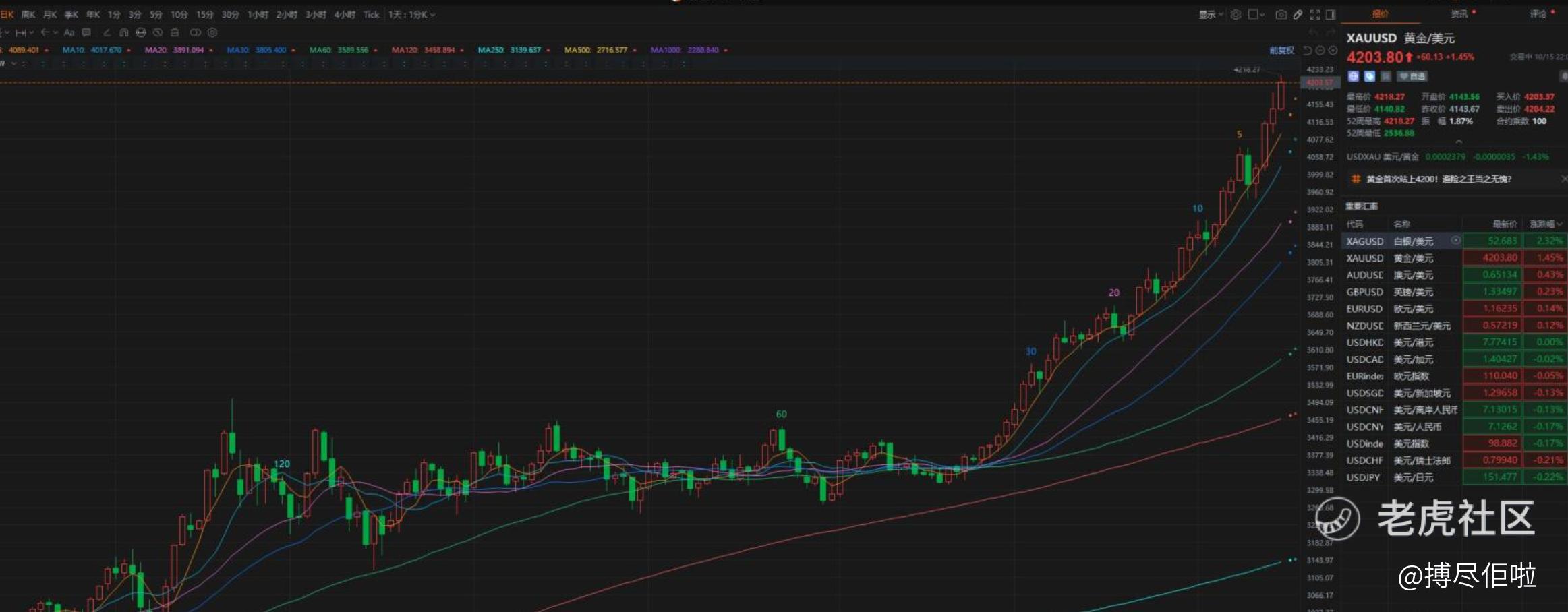Toggle the MA1000 indicator line dot

pos(726,50)
